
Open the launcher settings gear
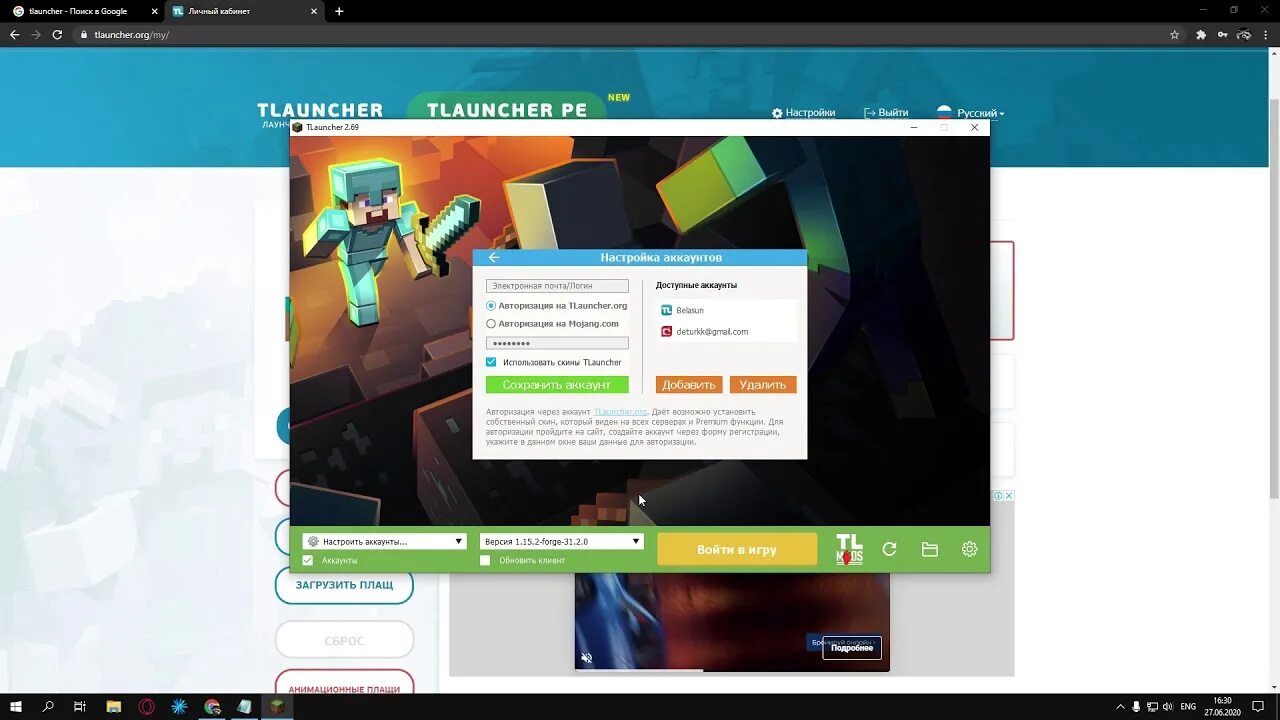point(969,549)
